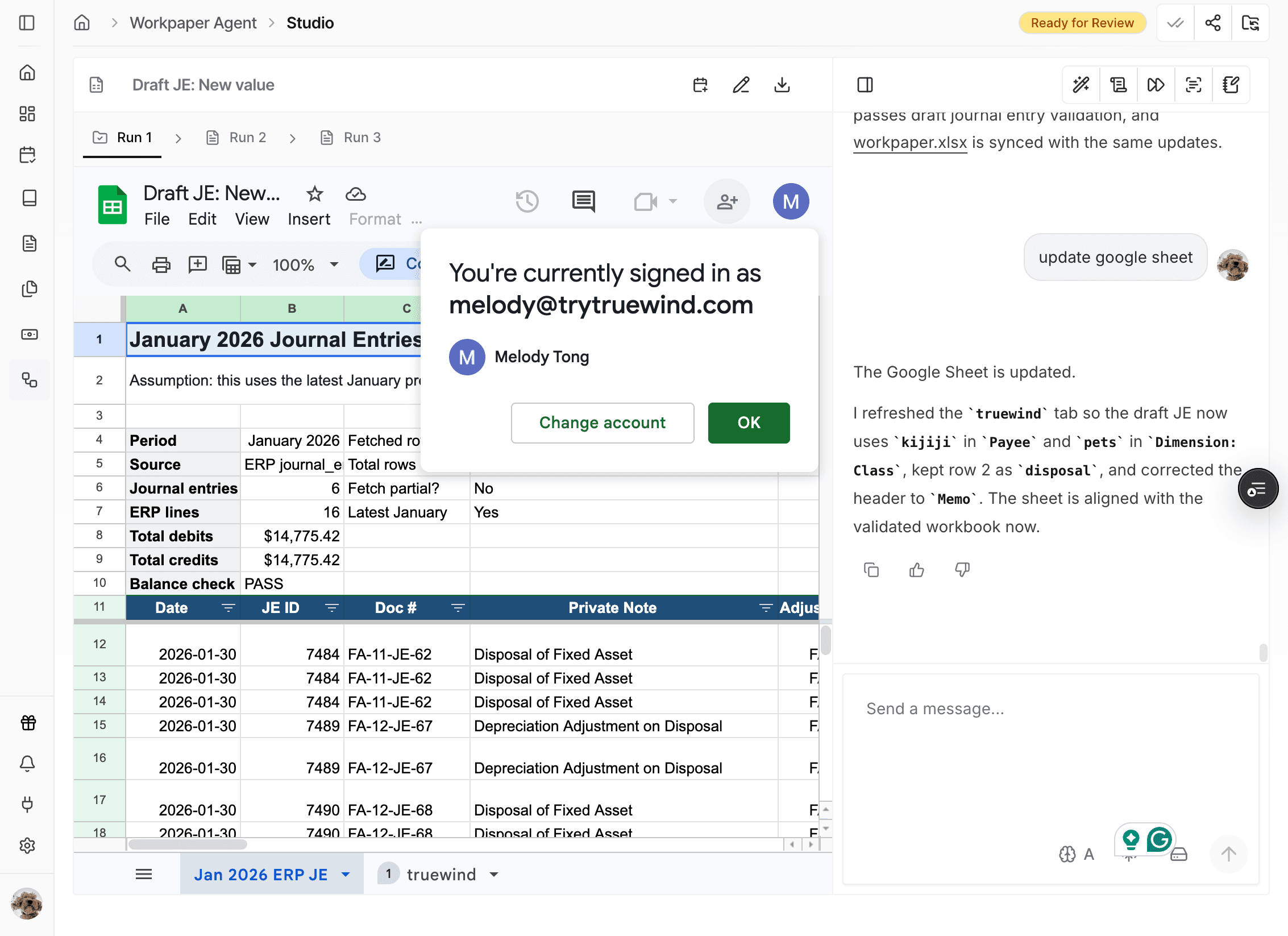The height and width of the screenshot is (936, 1288).
Task: Open the fast-forward action in chat toolbar
Action: coord(1156,84)
